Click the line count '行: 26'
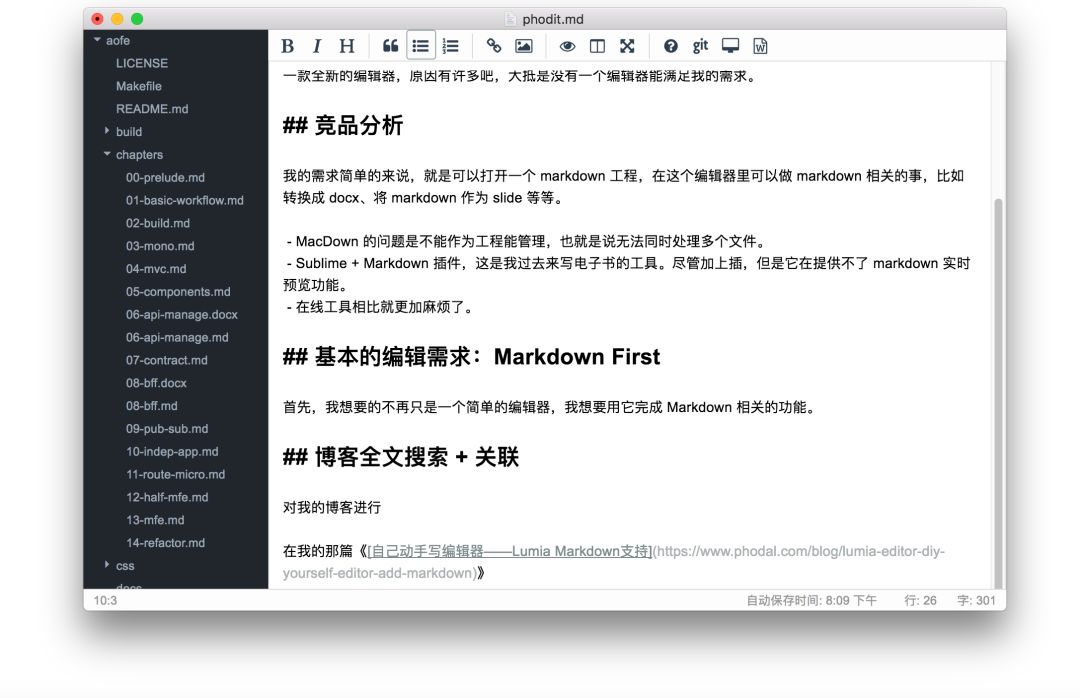The height and width of the screenshot is (698, 1080). 920,600
